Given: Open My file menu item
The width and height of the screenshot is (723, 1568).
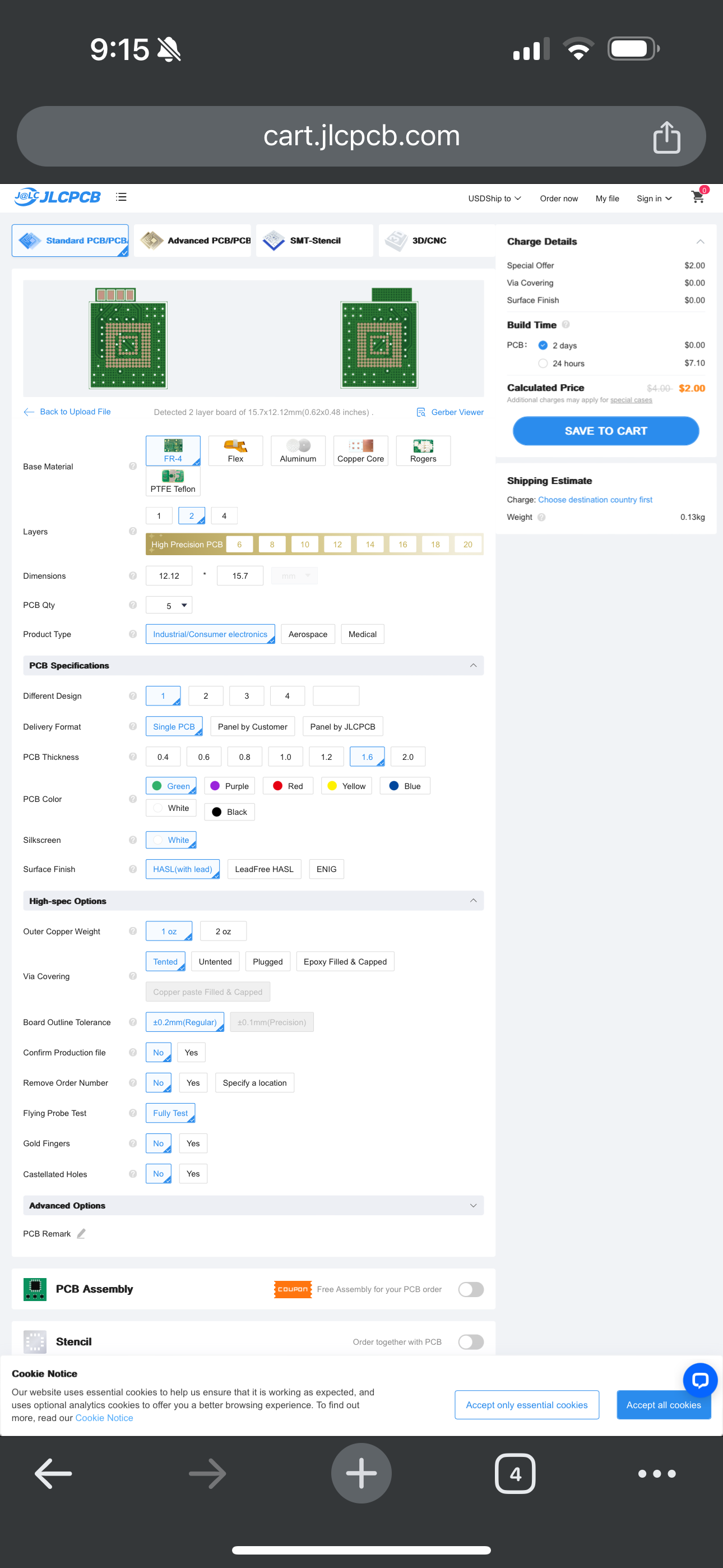Looking at the screenshot, I should [608, 199].
